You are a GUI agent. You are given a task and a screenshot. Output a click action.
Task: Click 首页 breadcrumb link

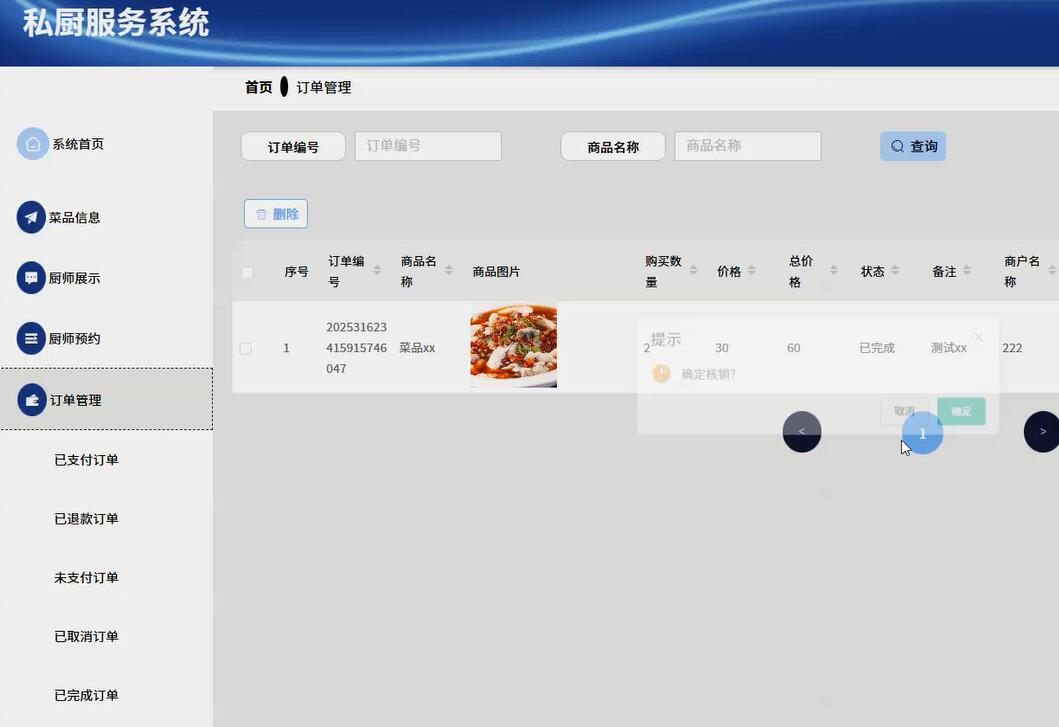[259, 87]
